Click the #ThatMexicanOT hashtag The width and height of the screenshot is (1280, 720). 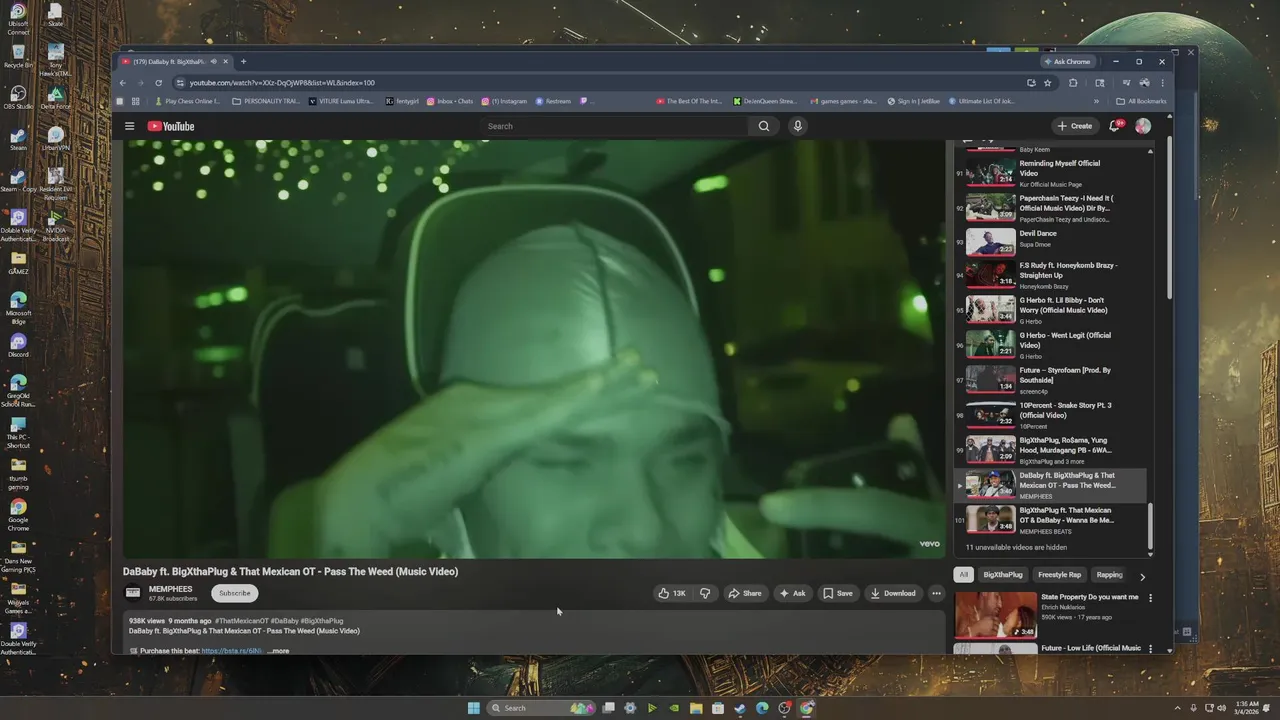coord(242,621)
